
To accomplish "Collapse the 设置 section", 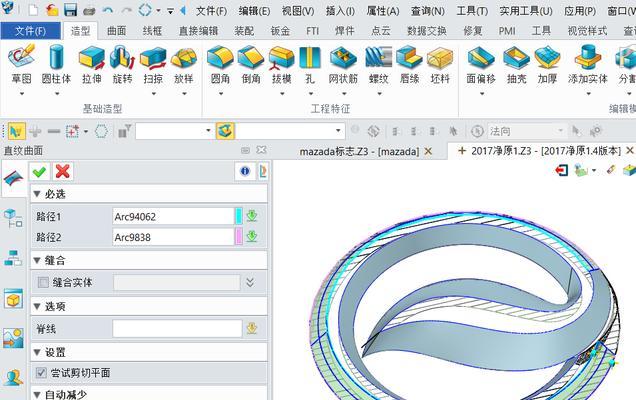I will [37, 352].
